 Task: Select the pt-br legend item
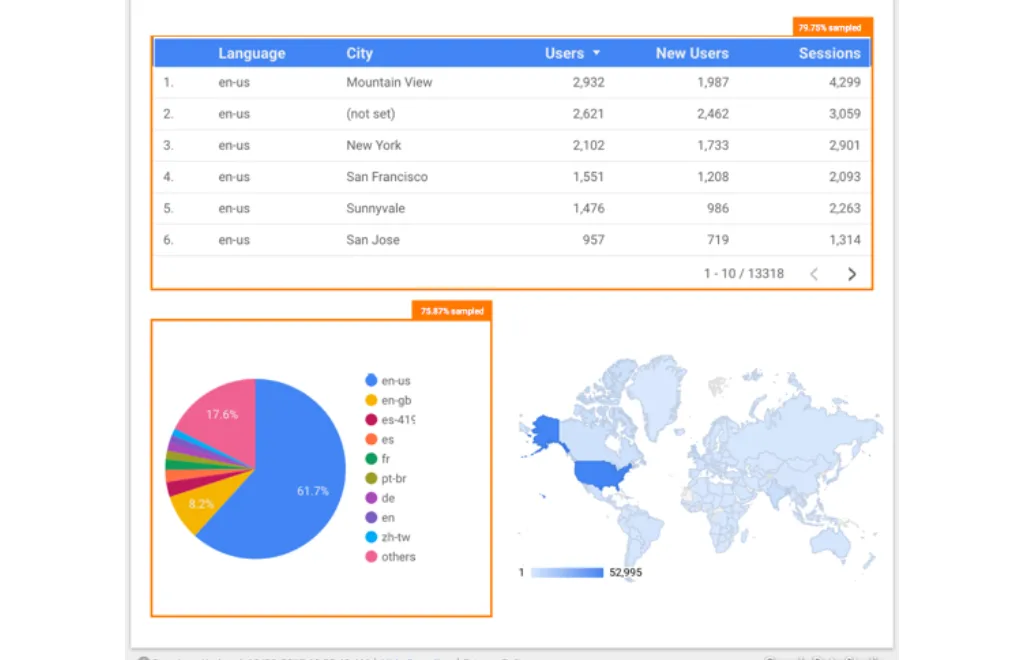point(393,479)
